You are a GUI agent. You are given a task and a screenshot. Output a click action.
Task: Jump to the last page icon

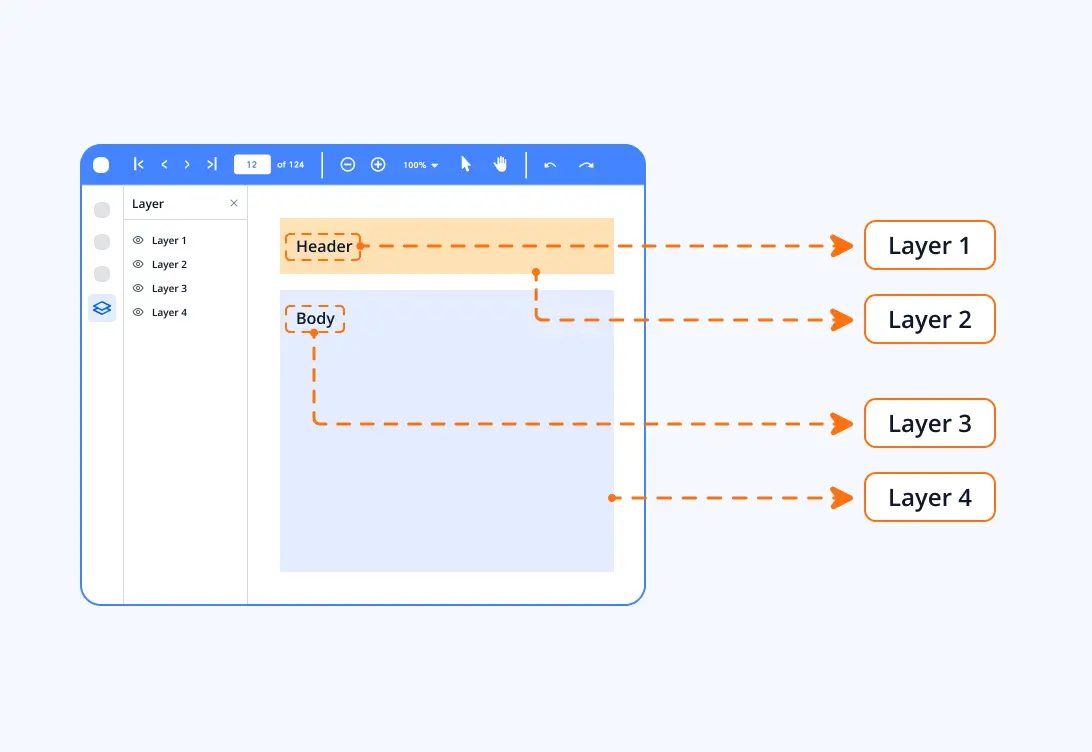pyautogui.click(x=211, y=164)
